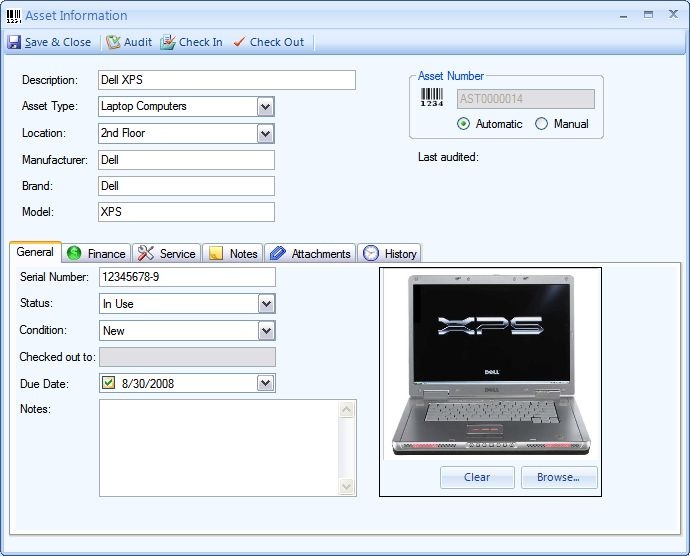Click the Dell XPS laptop image

coord(491,365)
